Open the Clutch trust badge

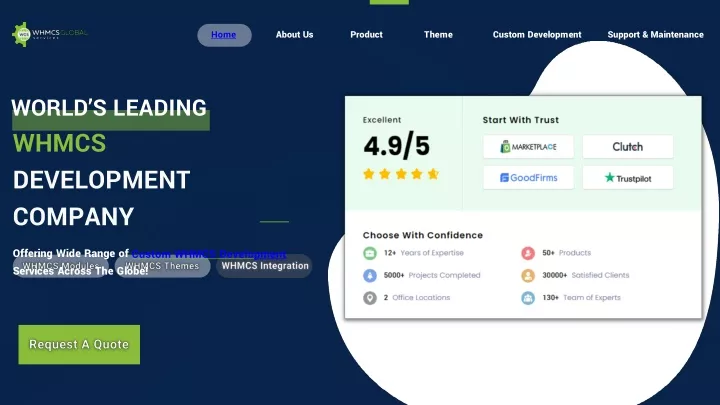(628, 147)
